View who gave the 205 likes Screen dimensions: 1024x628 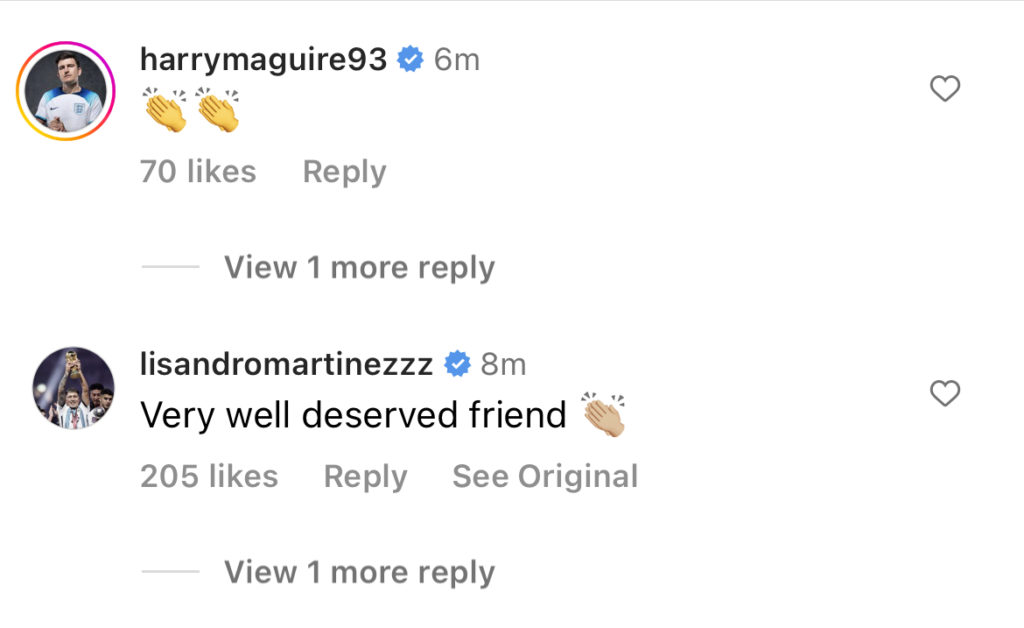209,477
